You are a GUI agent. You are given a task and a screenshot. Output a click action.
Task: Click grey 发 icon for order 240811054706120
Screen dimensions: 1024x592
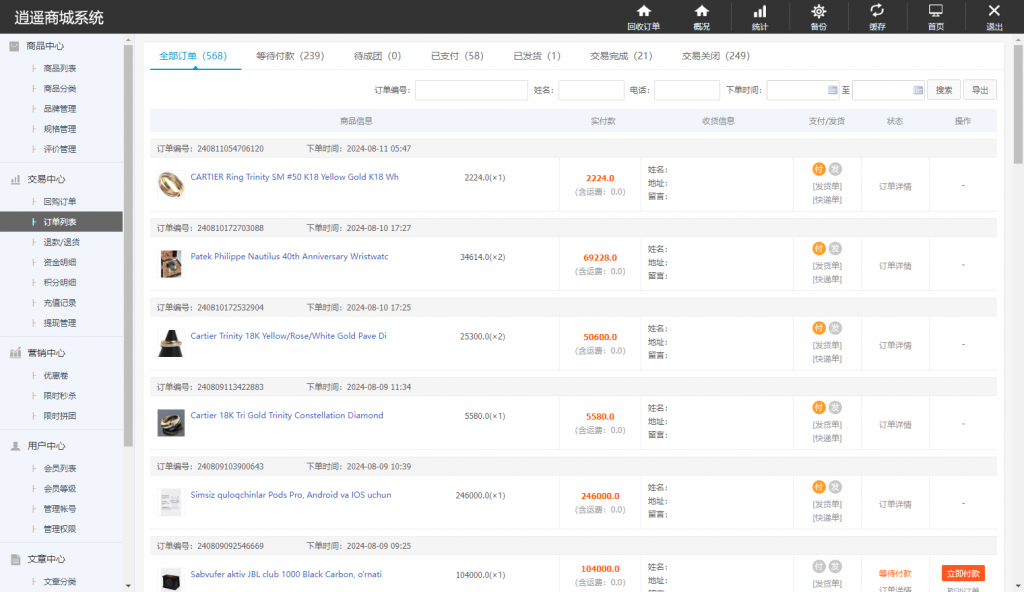click(x=835, y=169)
